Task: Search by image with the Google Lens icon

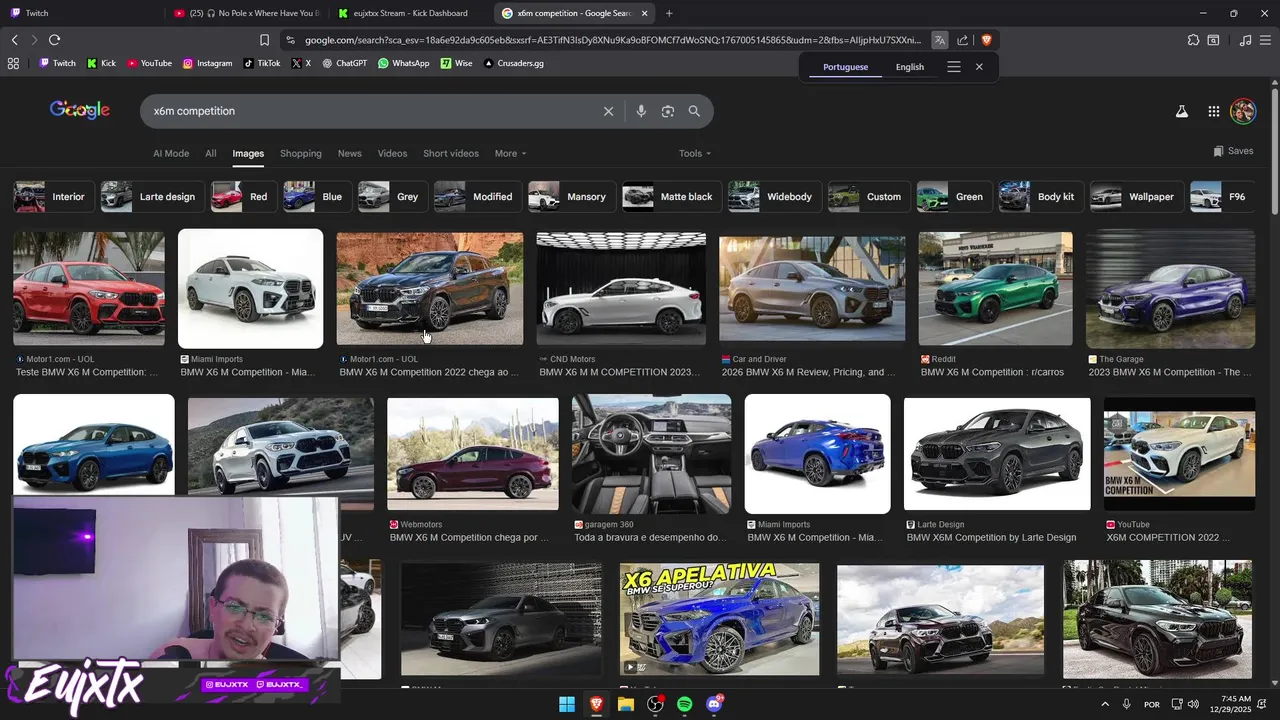Action: pos(668,111)
